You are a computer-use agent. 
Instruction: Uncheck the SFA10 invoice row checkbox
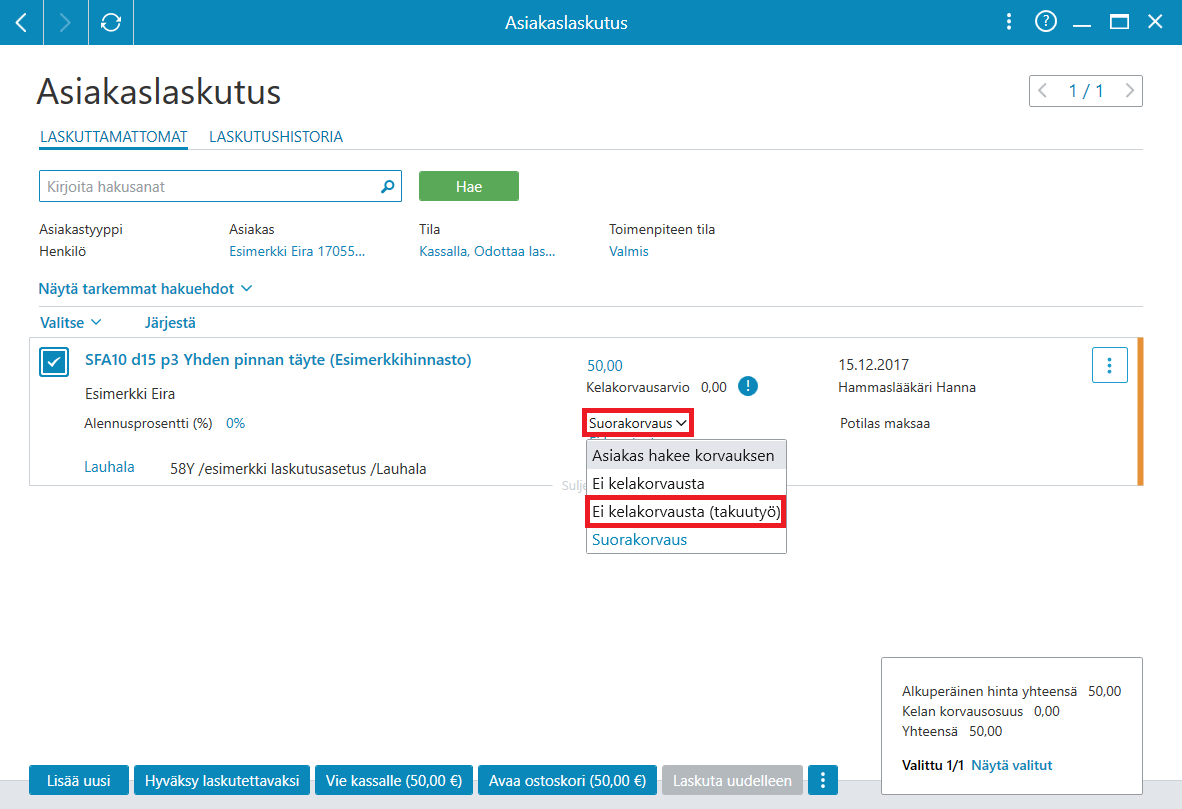pos(54,362)
